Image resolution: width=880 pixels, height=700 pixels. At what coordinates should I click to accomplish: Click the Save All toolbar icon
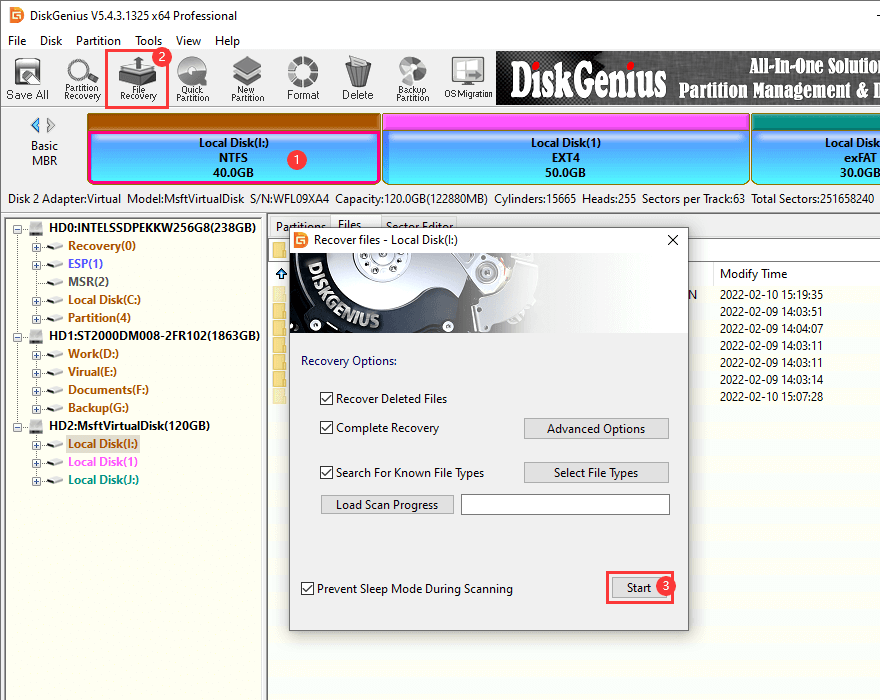[x=28, y=79]
